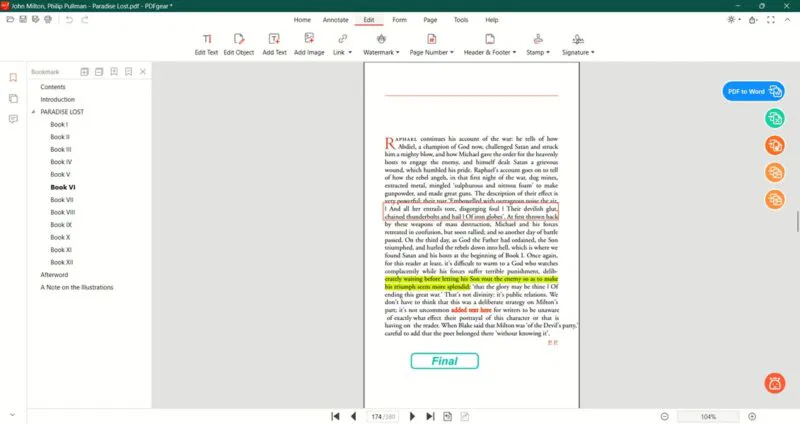The height and width of the screenshot is (424, 800).
Task: Choose the Add Image tool
Action: (309, 44)
